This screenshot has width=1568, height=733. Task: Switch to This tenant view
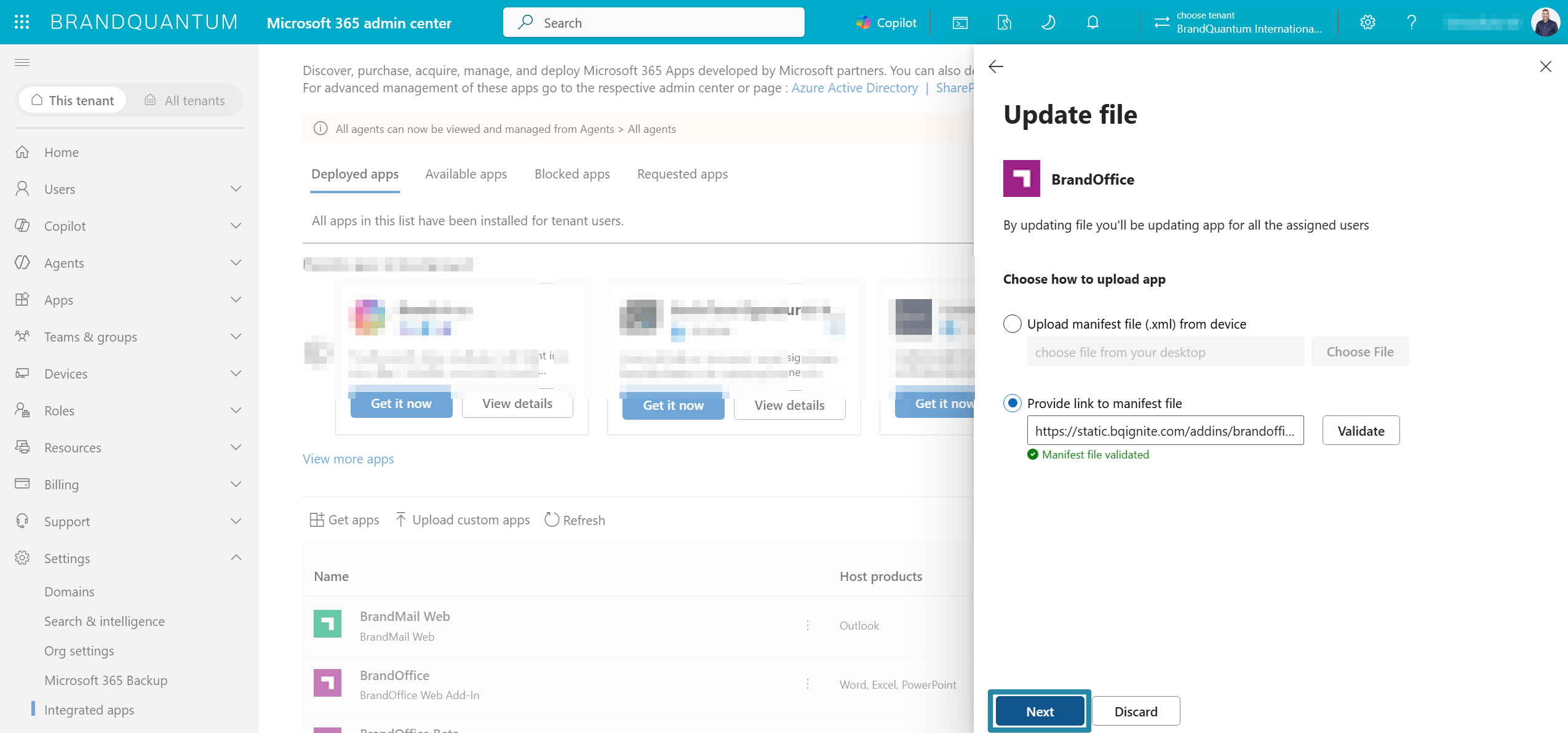73,100
